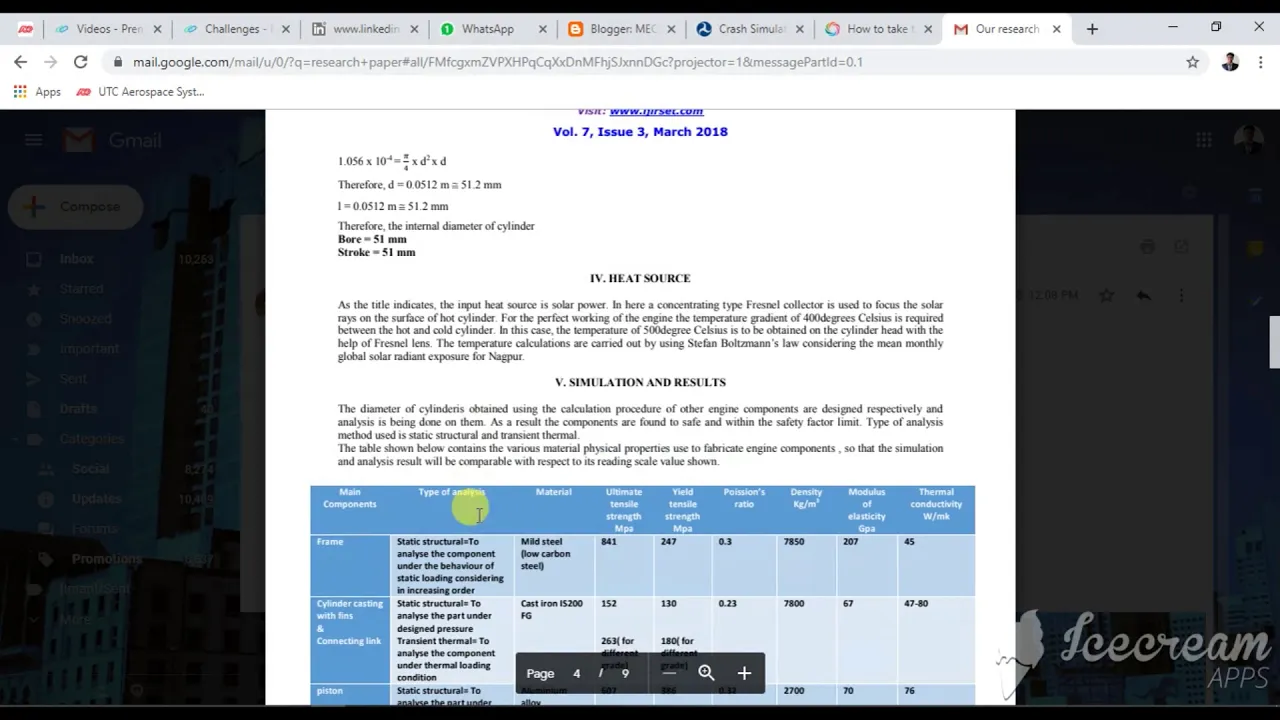
Task: Close the www.linkedin tab
Action: click(x=415, y=29)
